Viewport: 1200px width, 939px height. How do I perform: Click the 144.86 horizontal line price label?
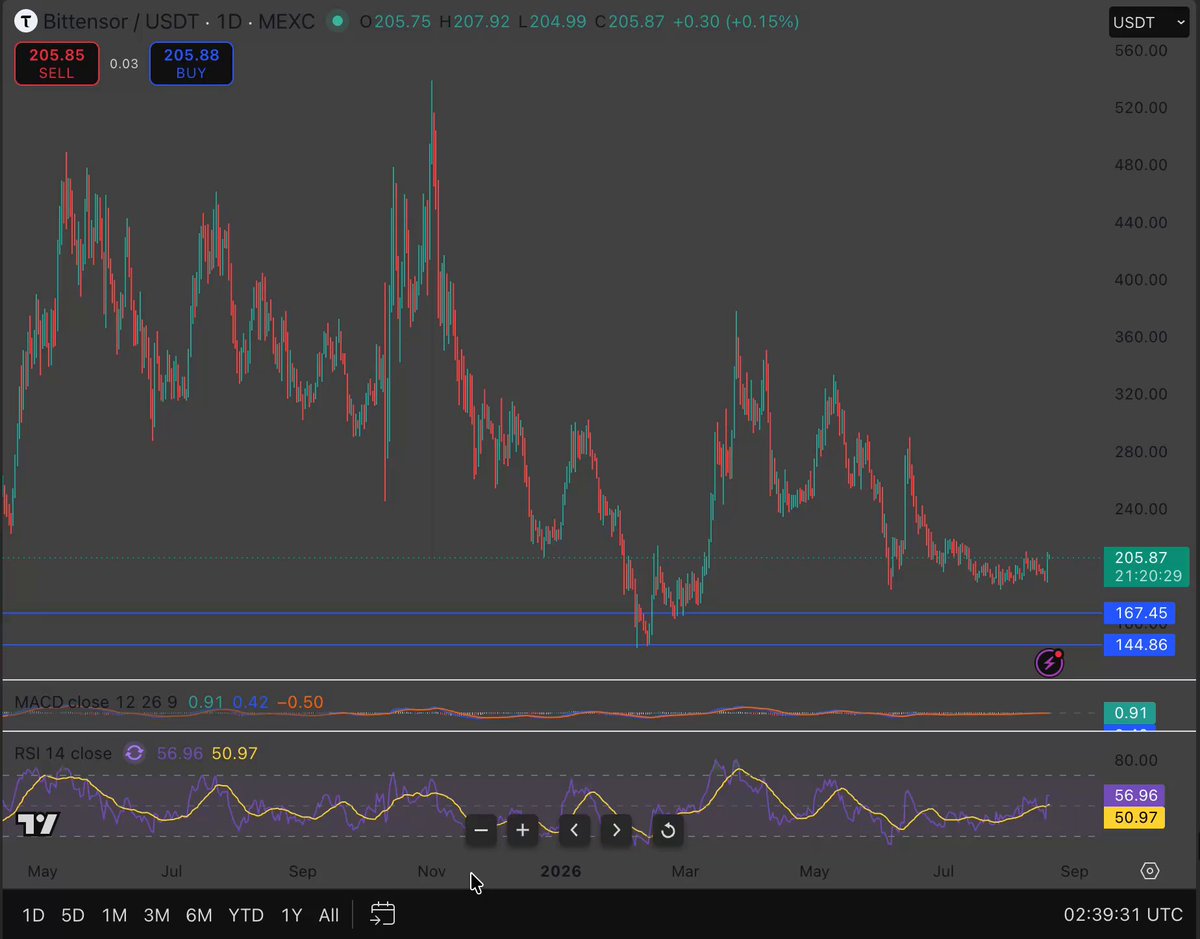click(x=1140, y=645)
